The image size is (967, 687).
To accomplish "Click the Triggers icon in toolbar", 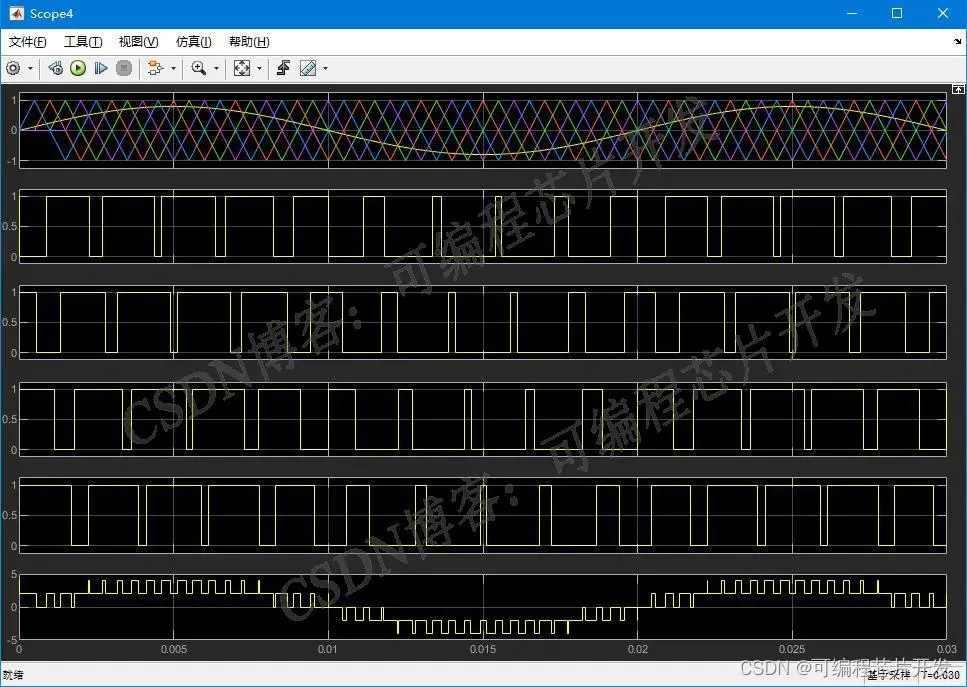I will [284, 68].
